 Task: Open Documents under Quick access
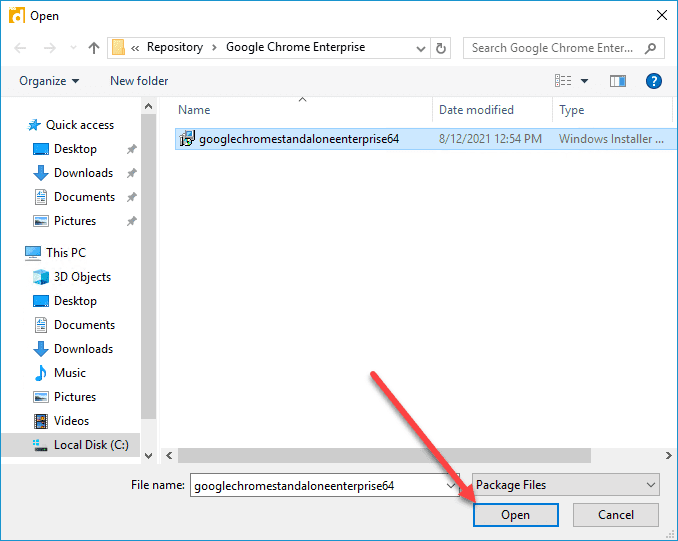74,197
